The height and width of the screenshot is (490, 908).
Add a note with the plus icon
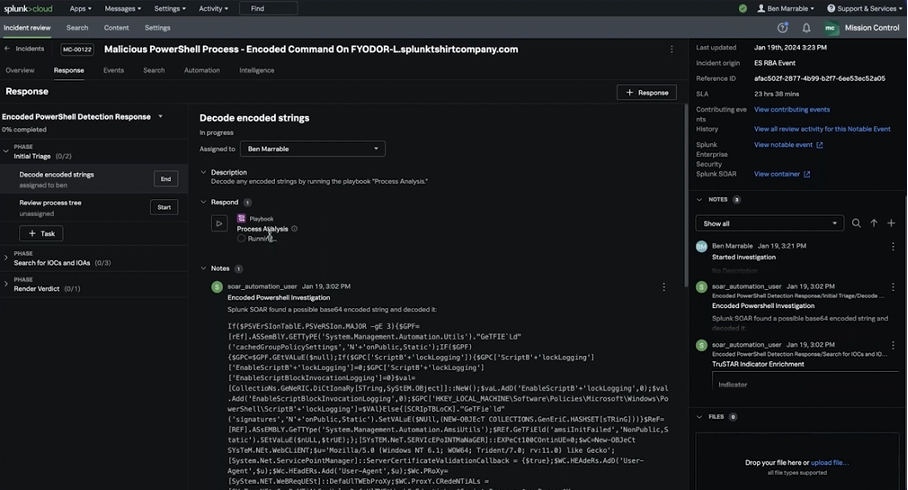pos(891,223)
